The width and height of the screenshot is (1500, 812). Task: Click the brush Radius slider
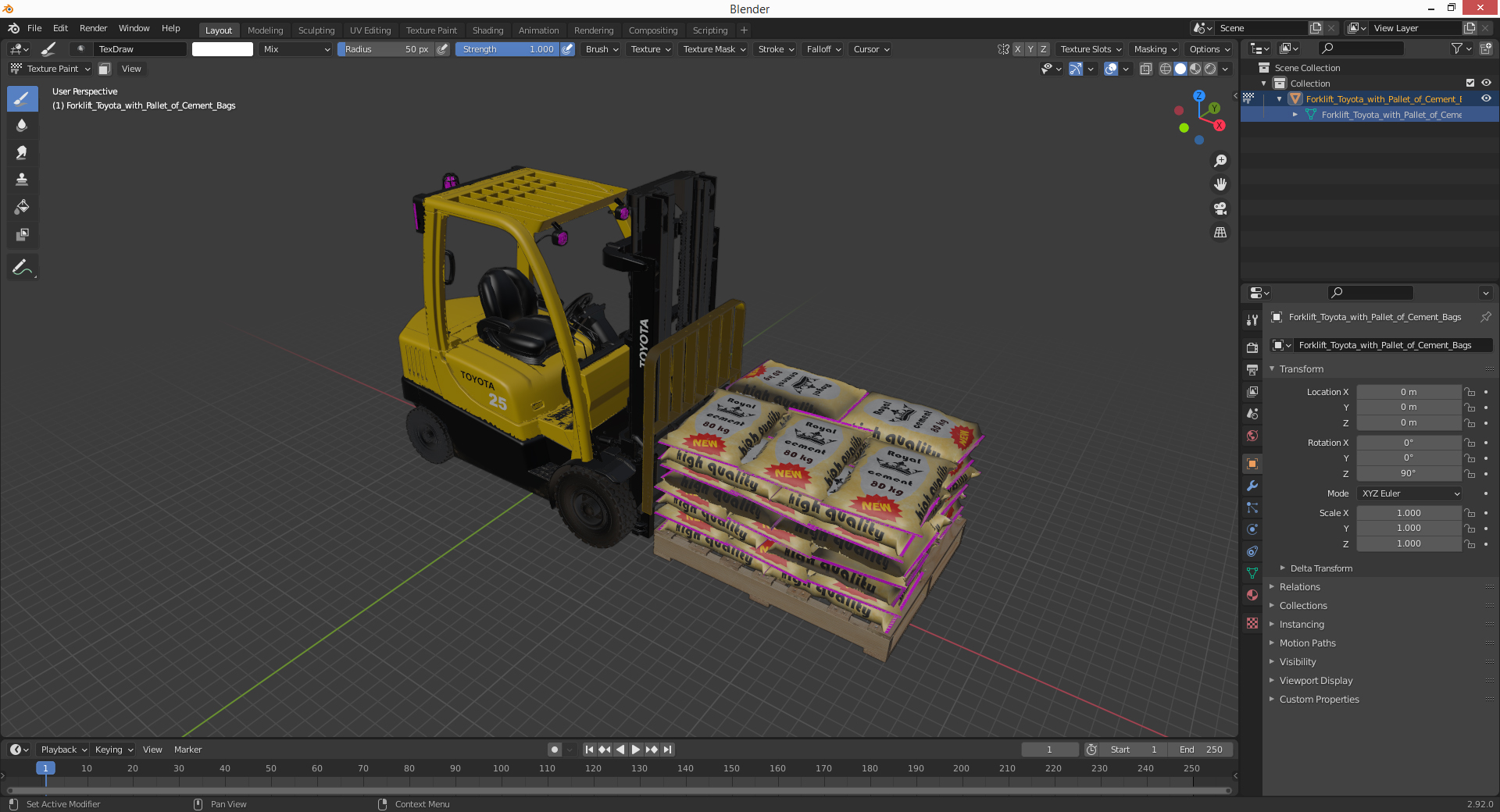click(386, 49)
